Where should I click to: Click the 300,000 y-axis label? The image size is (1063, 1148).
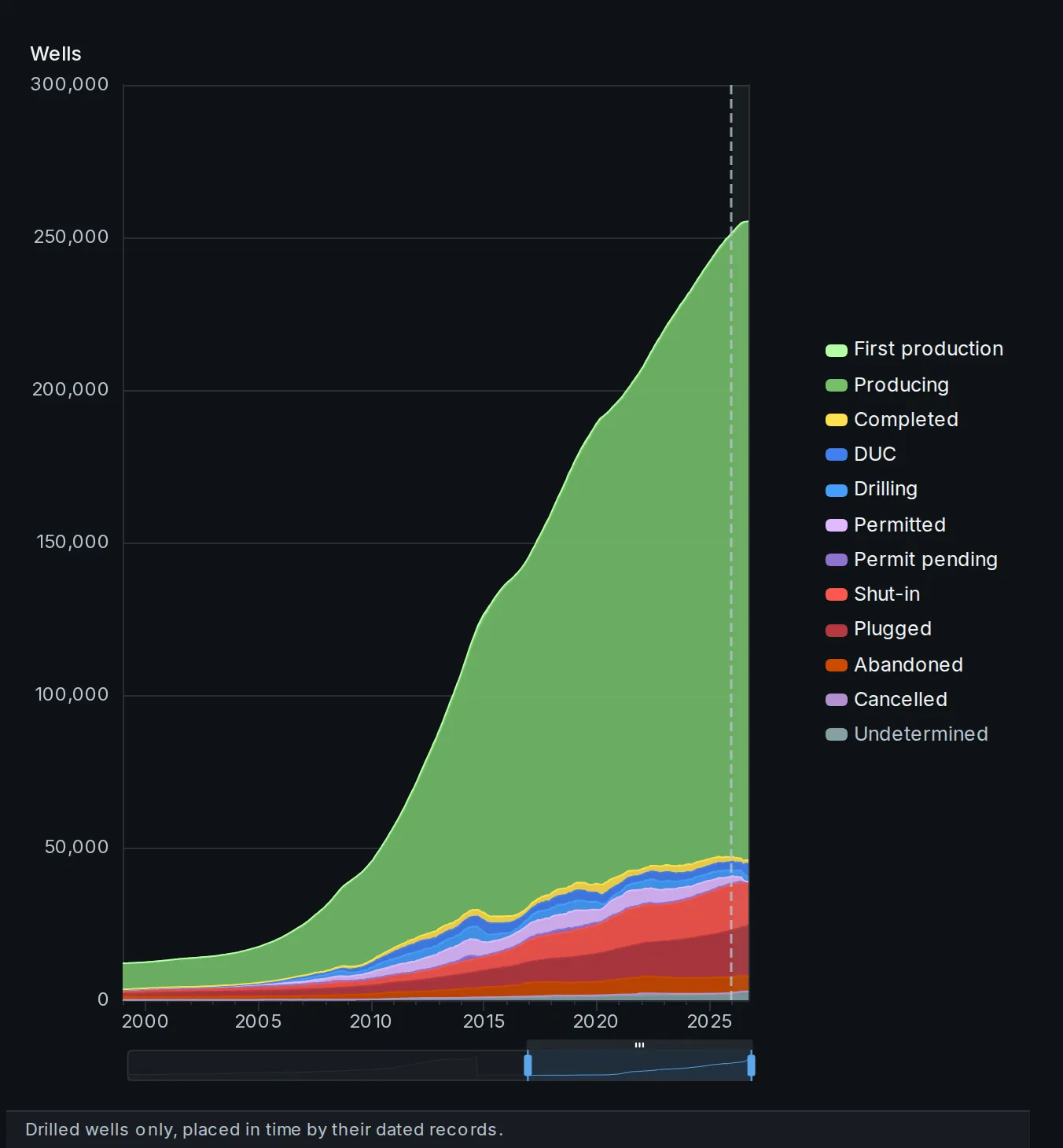(x=69, y=85)
